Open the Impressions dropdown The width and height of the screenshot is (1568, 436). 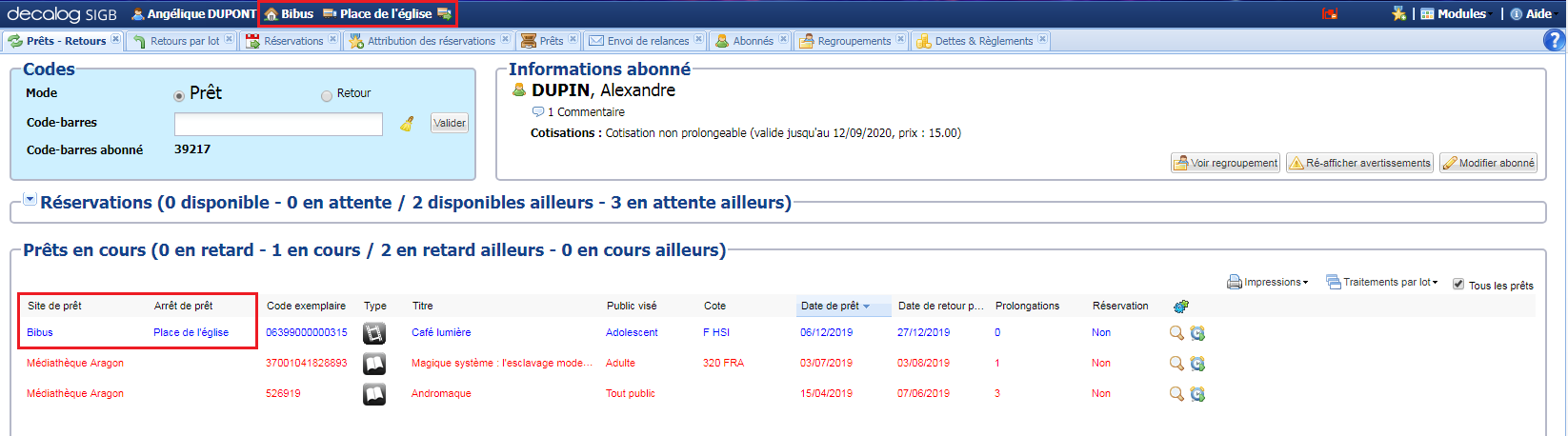(1267, 282)
